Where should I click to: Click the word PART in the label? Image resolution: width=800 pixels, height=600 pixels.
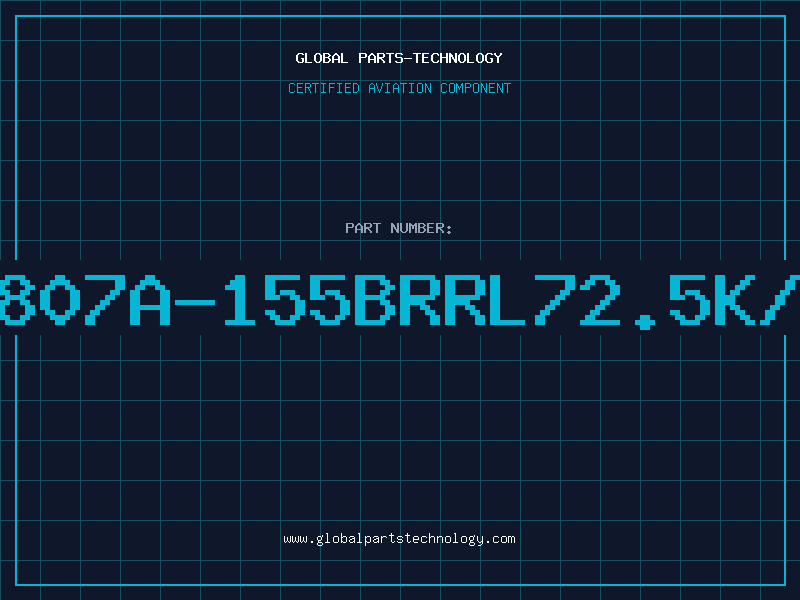363,228
